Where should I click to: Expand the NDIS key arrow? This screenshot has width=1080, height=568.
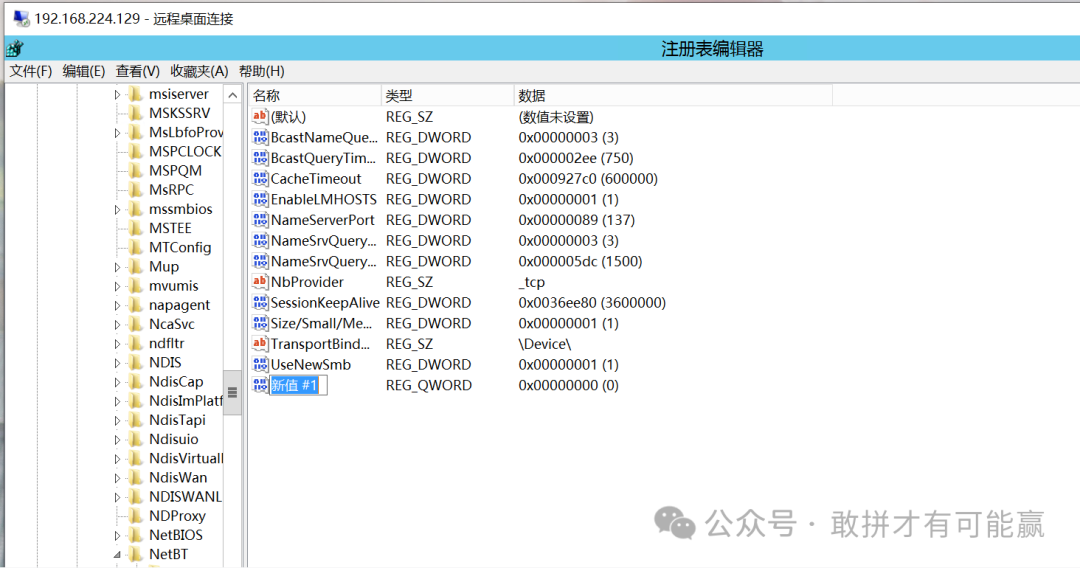117,363
